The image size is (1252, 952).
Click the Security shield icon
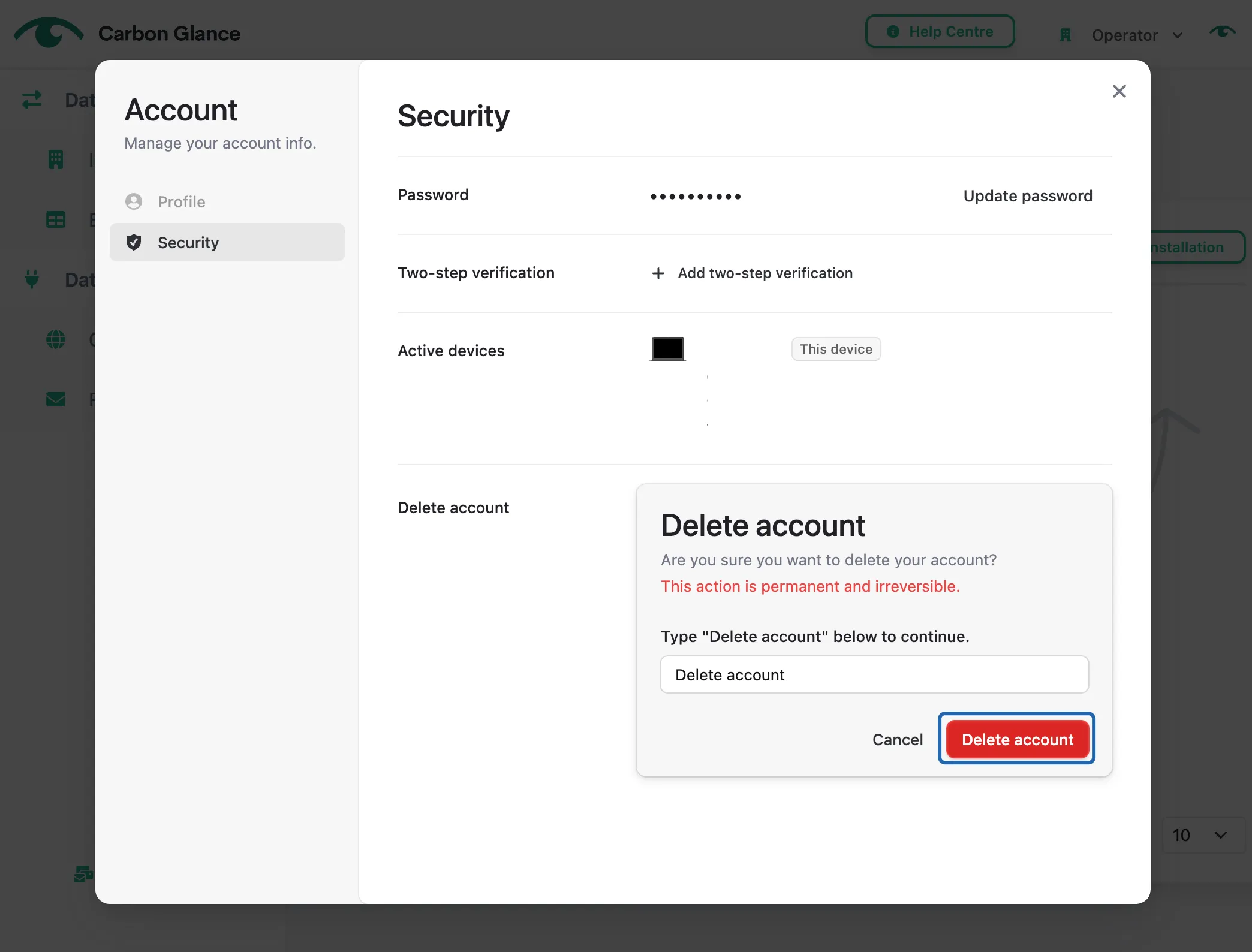[x=134, y=242]
